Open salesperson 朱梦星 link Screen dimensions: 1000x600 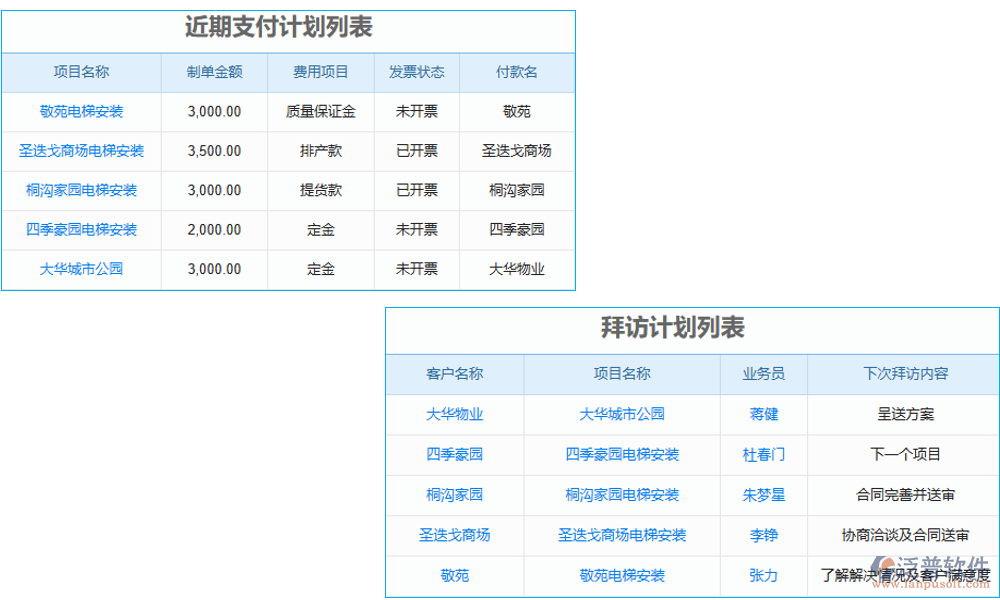[x=763, y=495]
